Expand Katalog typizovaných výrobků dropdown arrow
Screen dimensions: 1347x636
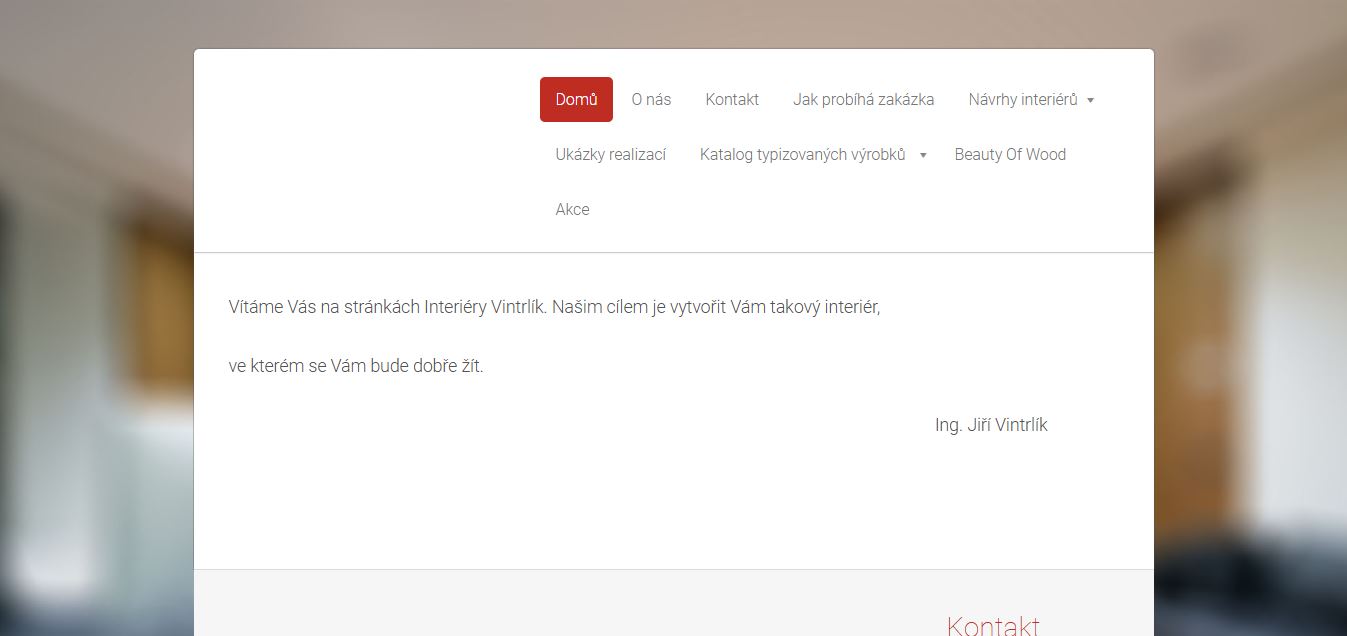pyautogui.click(x=923, y=155)
